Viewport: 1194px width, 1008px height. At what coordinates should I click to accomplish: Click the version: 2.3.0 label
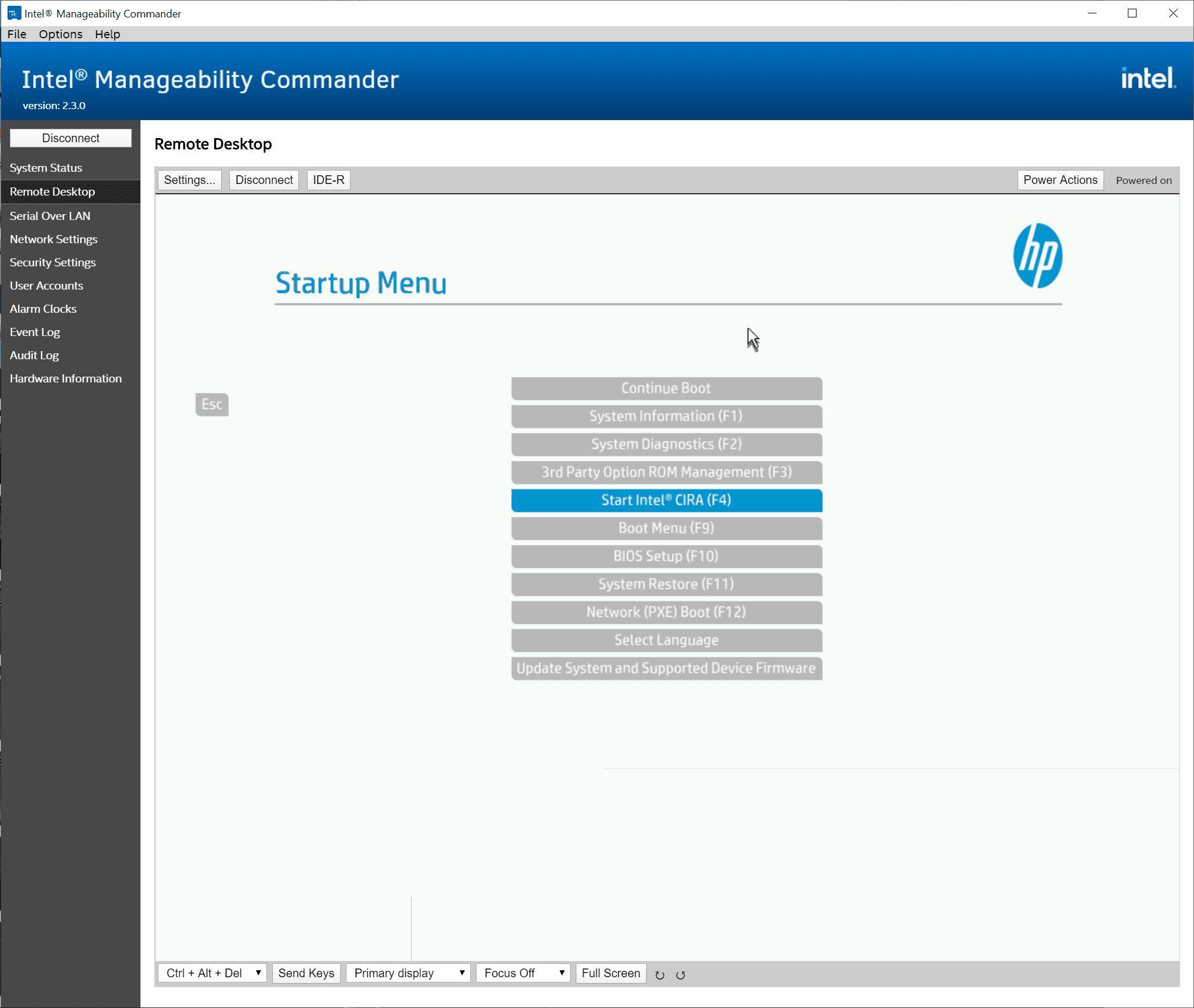coord(54,106)
